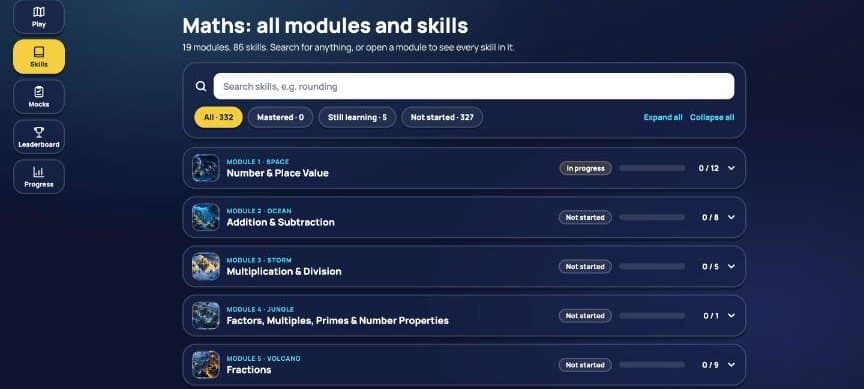Viewport: 864px width, 389px height.
Task: Click the 0 / 9 skill count
Action: [x=710, y=365]
